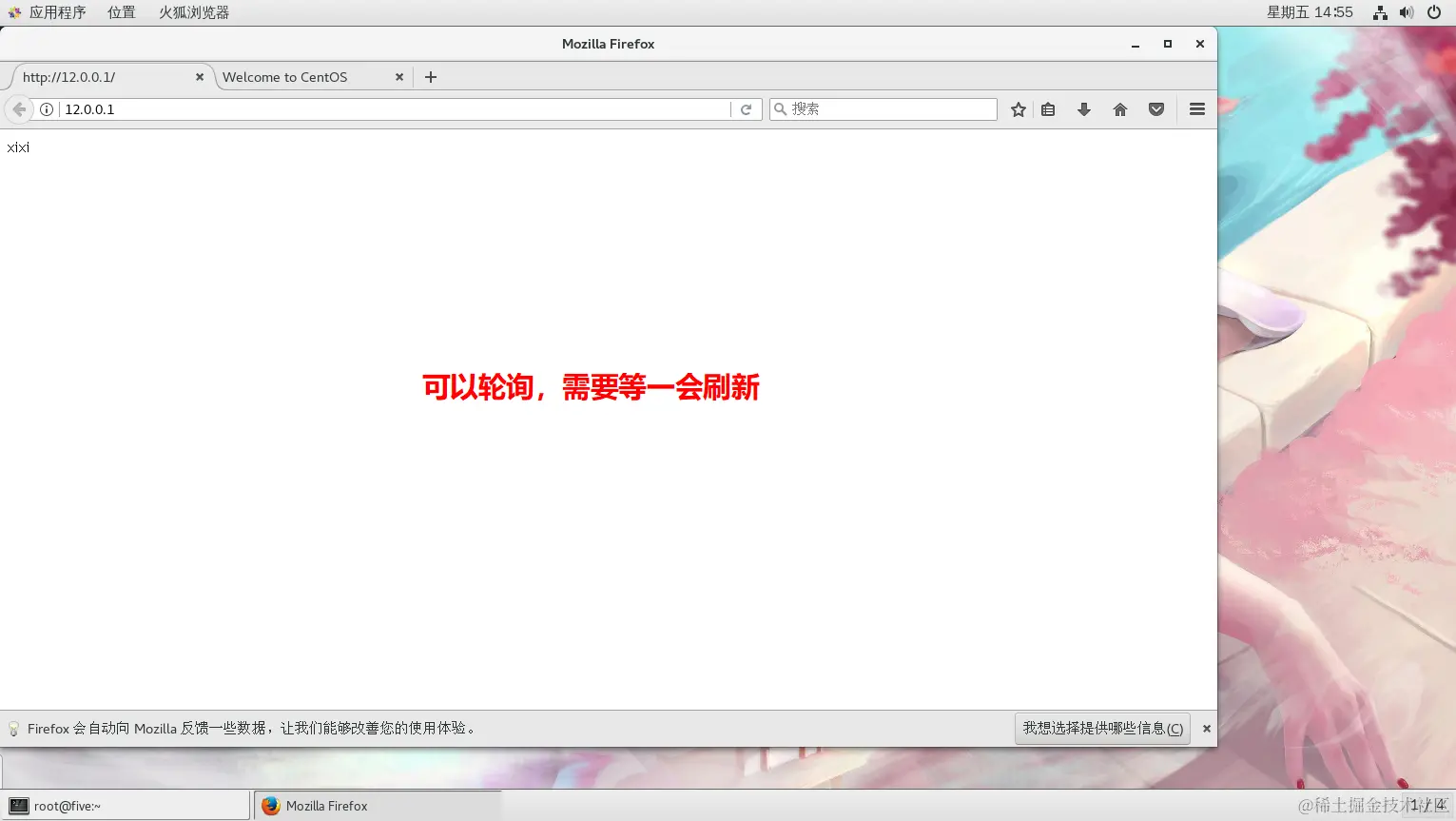This screenshot has height=821, width=1456.
Task: Switch to Mozilla Firefox in taskbar
Action: pos(378,806)
